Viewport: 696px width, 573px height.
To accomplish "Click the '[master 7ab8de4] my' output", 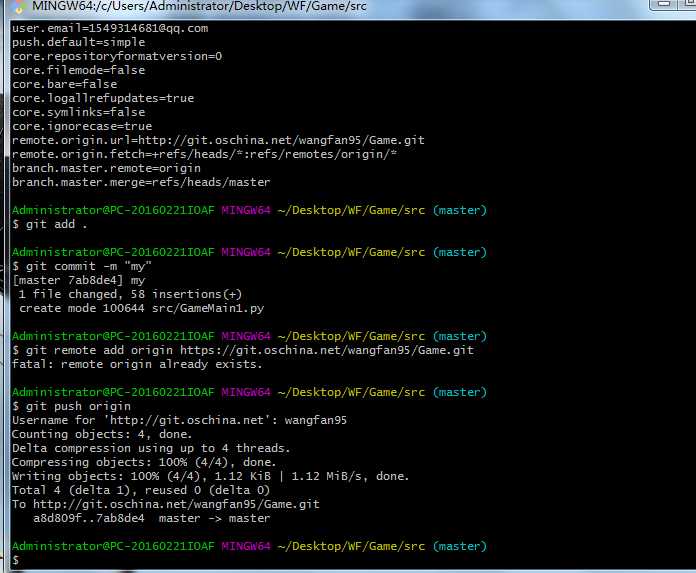I will (79, 281).
